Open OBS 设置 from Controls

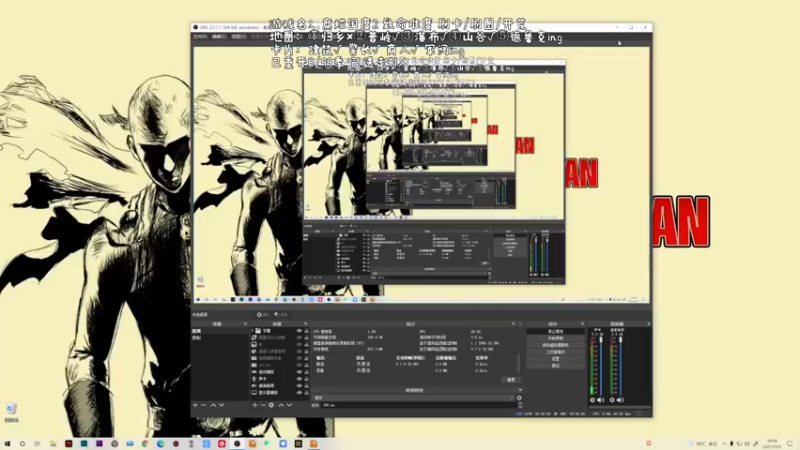pos(556,359)
